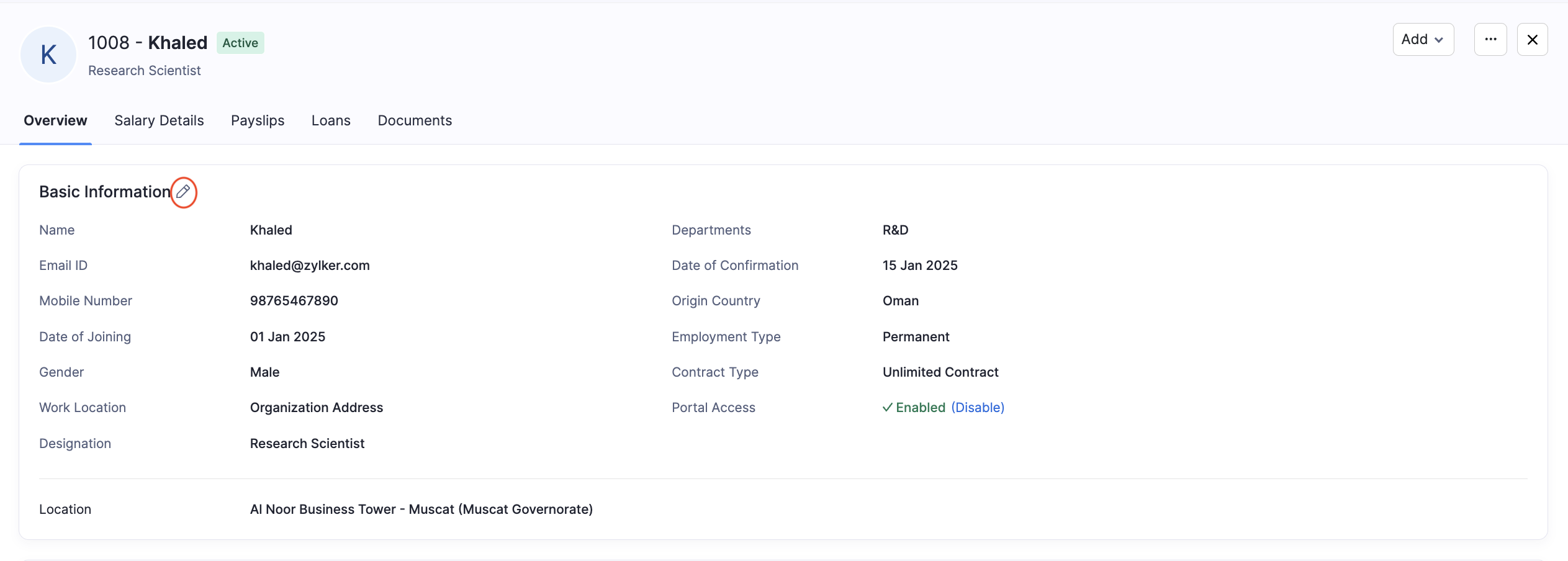
Task: Click the green Enabled checkmark icon
Action: [888, 408]
